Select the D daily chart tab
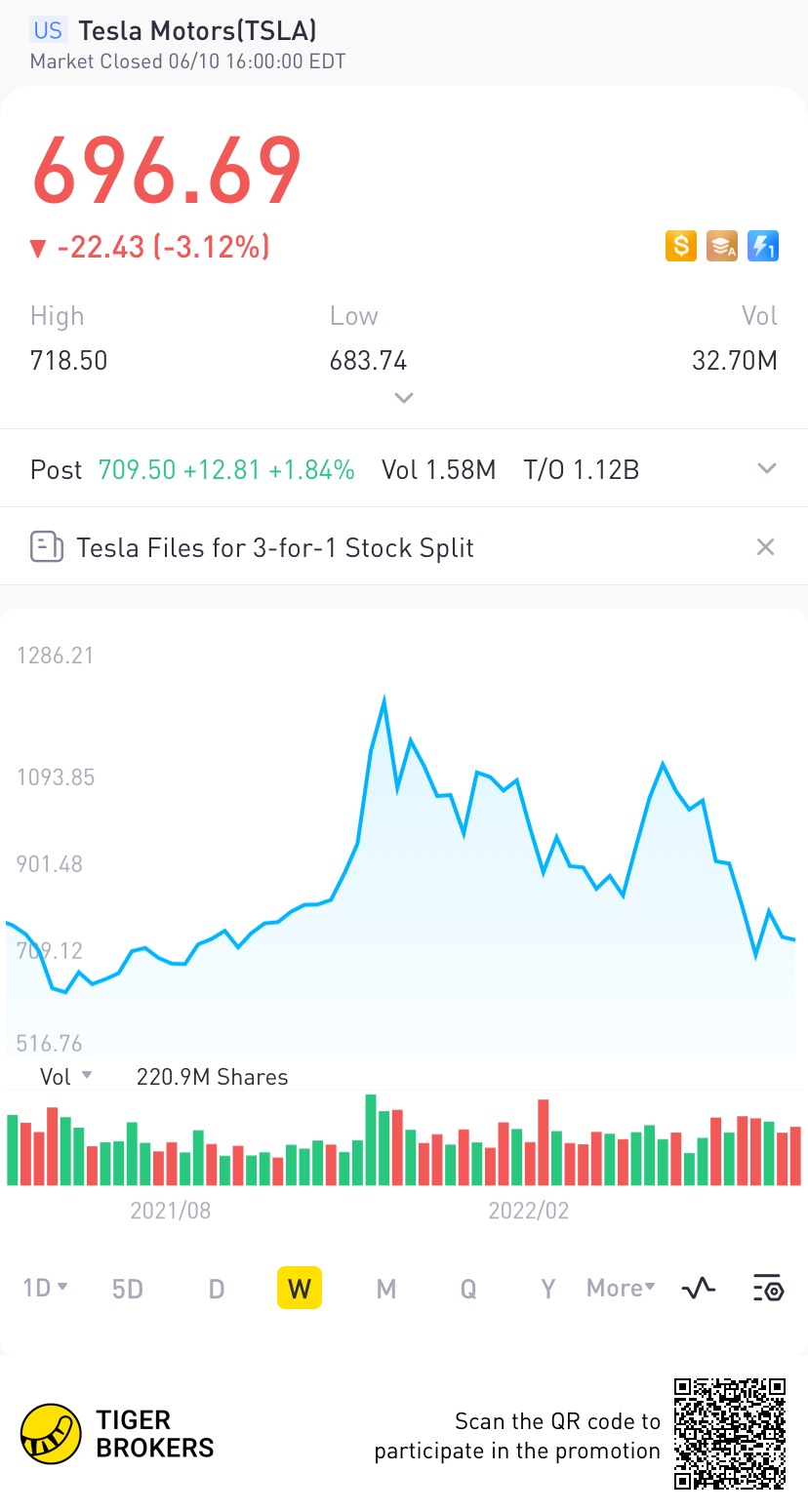This screenshot has width=808, height=1512. click(x=217, y=1289)
